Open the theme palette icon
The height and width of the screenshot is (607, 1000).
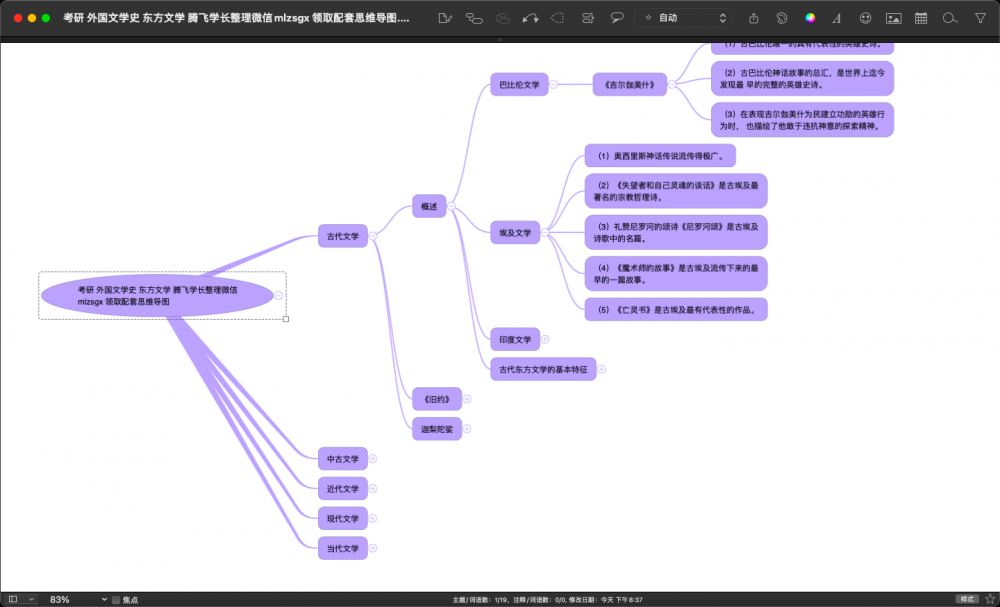[782, 18]
